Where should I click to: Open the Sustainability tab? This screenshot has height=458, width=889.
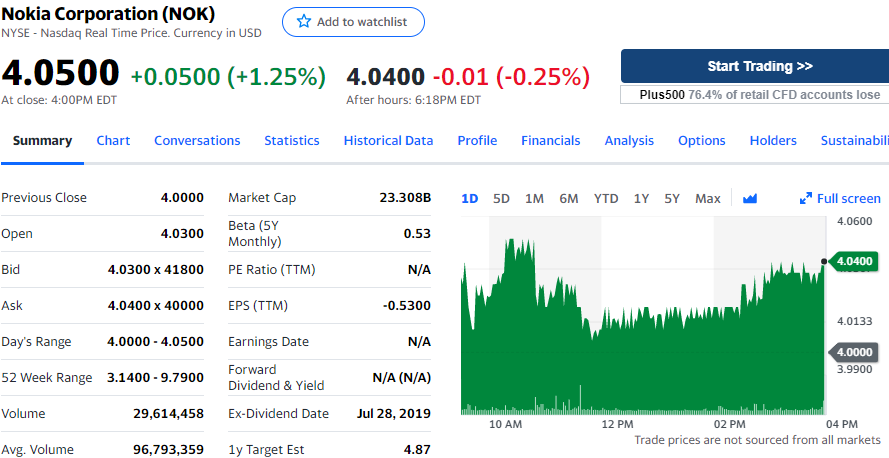tap(855, 141)
